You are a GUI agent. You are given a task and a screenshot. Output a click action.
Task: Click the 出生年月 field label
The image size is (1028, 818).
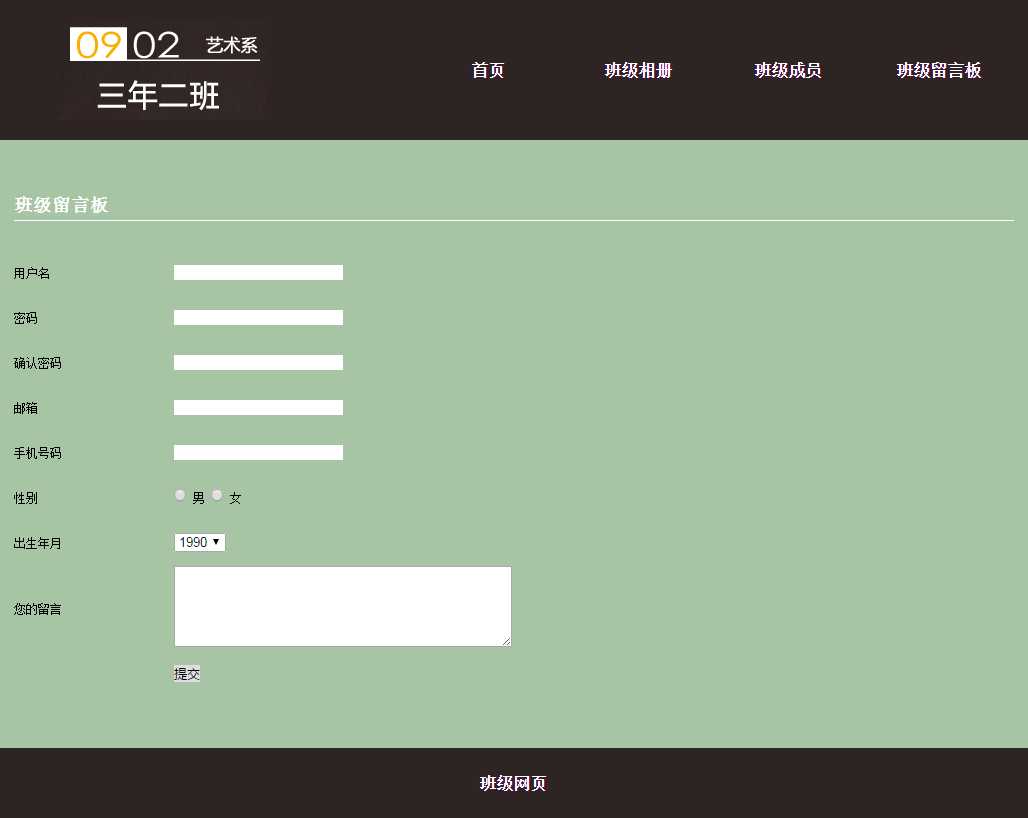point(37,544)
